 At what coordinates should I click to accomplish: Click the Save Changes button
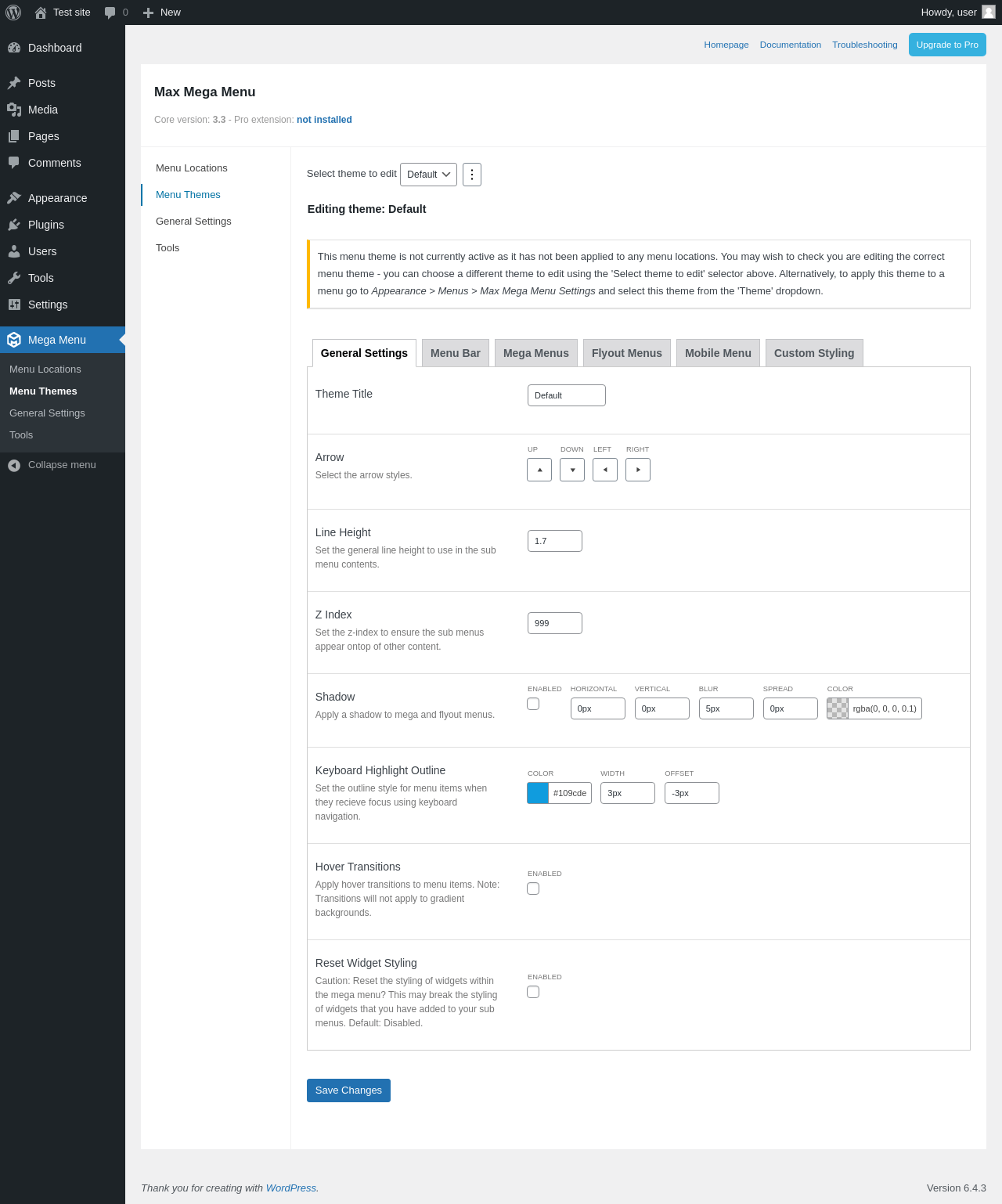click(x=348, y=1090)
